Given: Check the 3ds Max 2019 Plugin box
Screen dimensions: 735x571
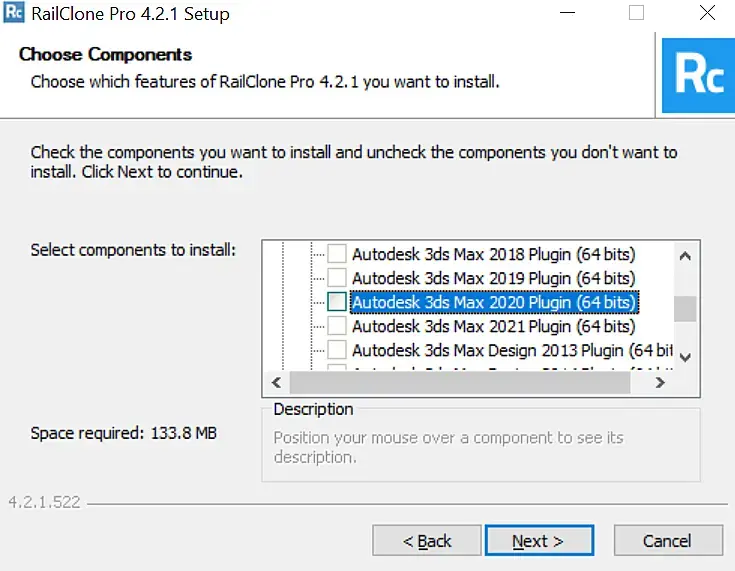Looking at the screenshot, I should click(x=338, y=278).
